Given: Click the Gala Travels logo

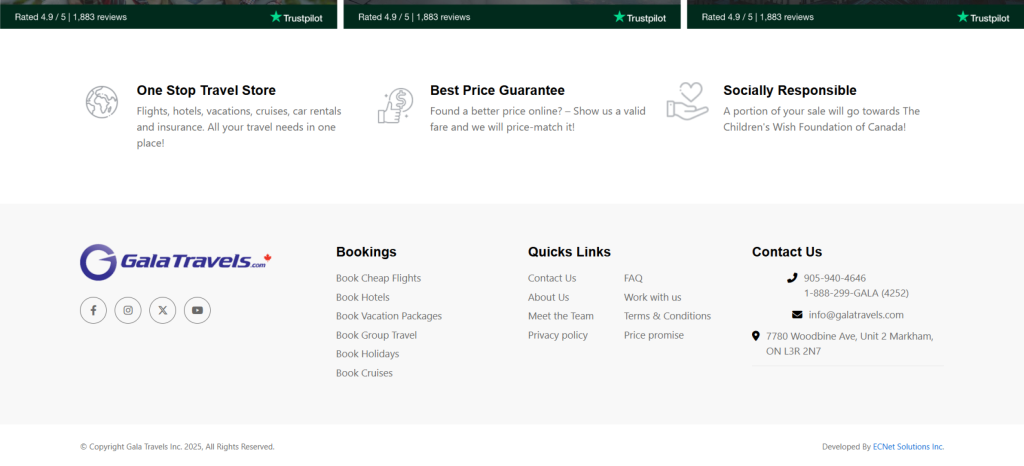Looking at the screenshot, I should point(176,262).
